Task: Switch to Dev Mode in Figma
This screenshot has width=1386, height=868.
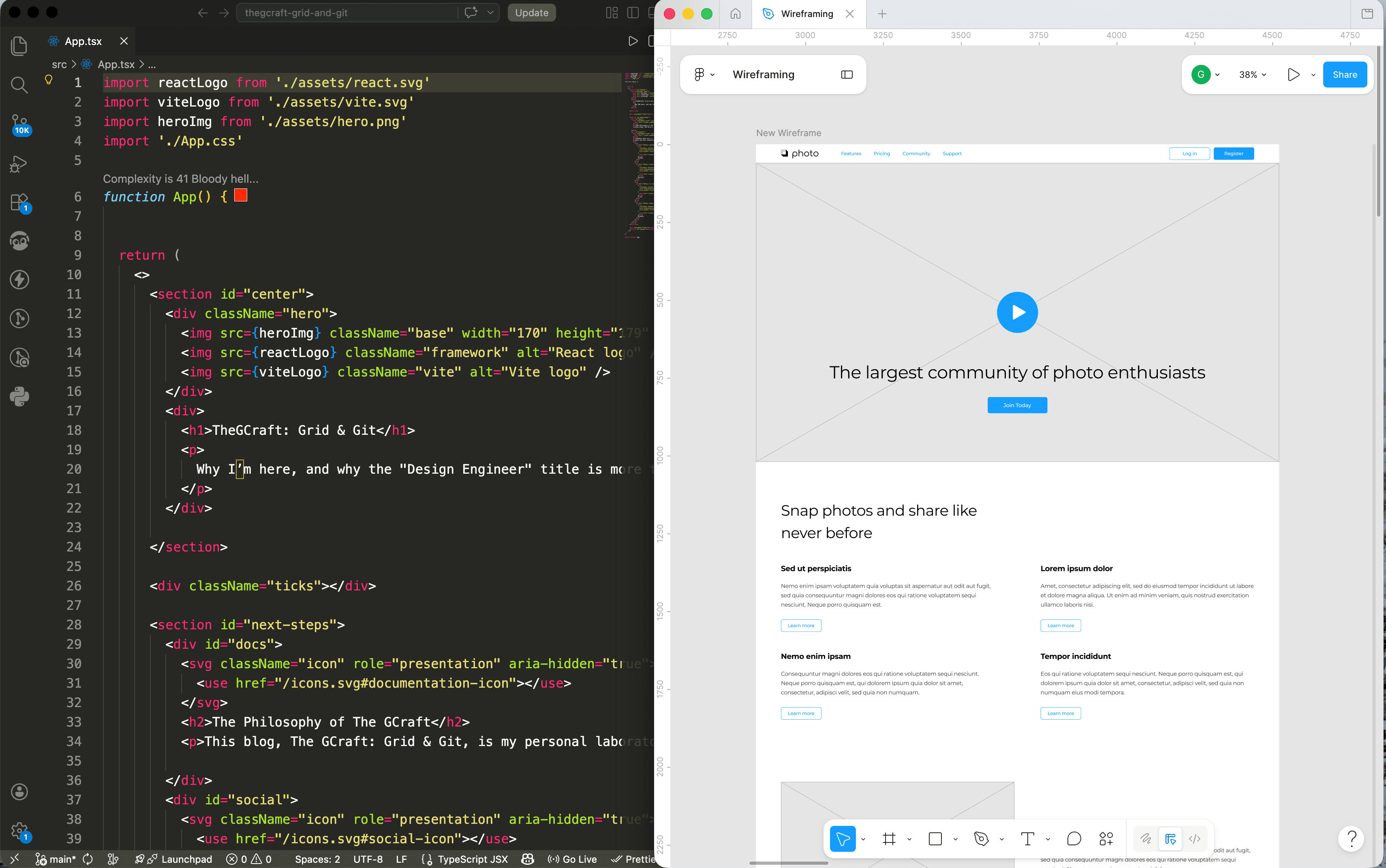Action: click(1195, 839)
